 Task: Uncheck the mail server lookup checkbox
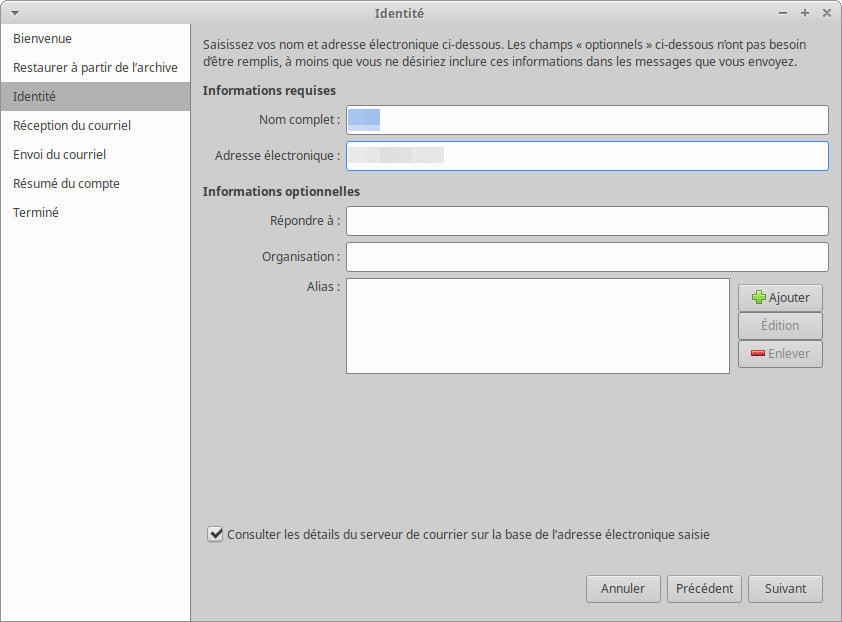tap(215, 534)
